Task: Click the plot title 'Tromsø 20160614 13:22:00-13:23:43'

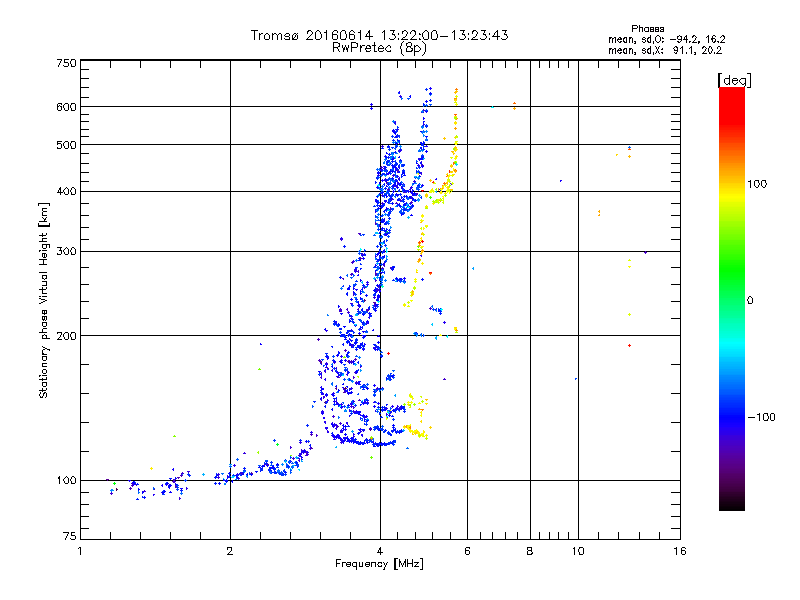Action: (x=379, y=35)
